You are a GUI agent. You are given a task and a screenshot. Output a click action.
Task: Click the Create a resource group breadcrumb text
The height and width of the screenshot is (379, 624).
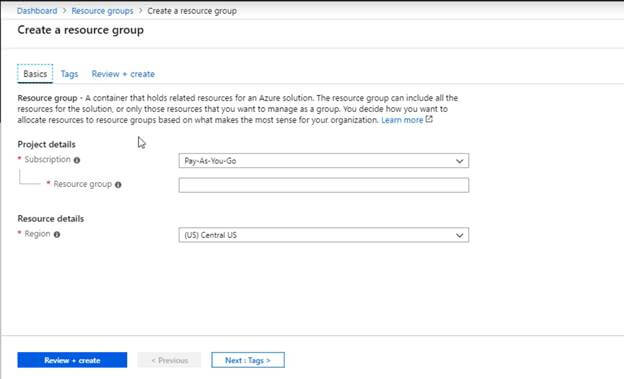pos(192,11)
